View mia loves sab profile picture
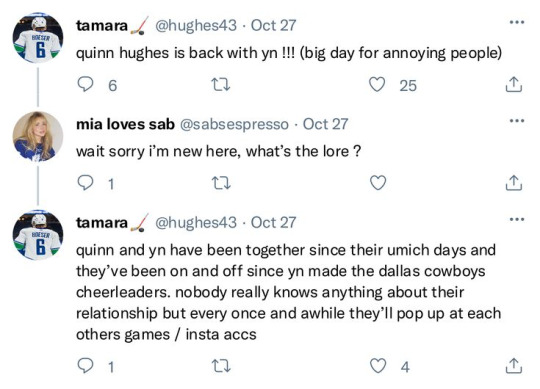 coord(38,136)
